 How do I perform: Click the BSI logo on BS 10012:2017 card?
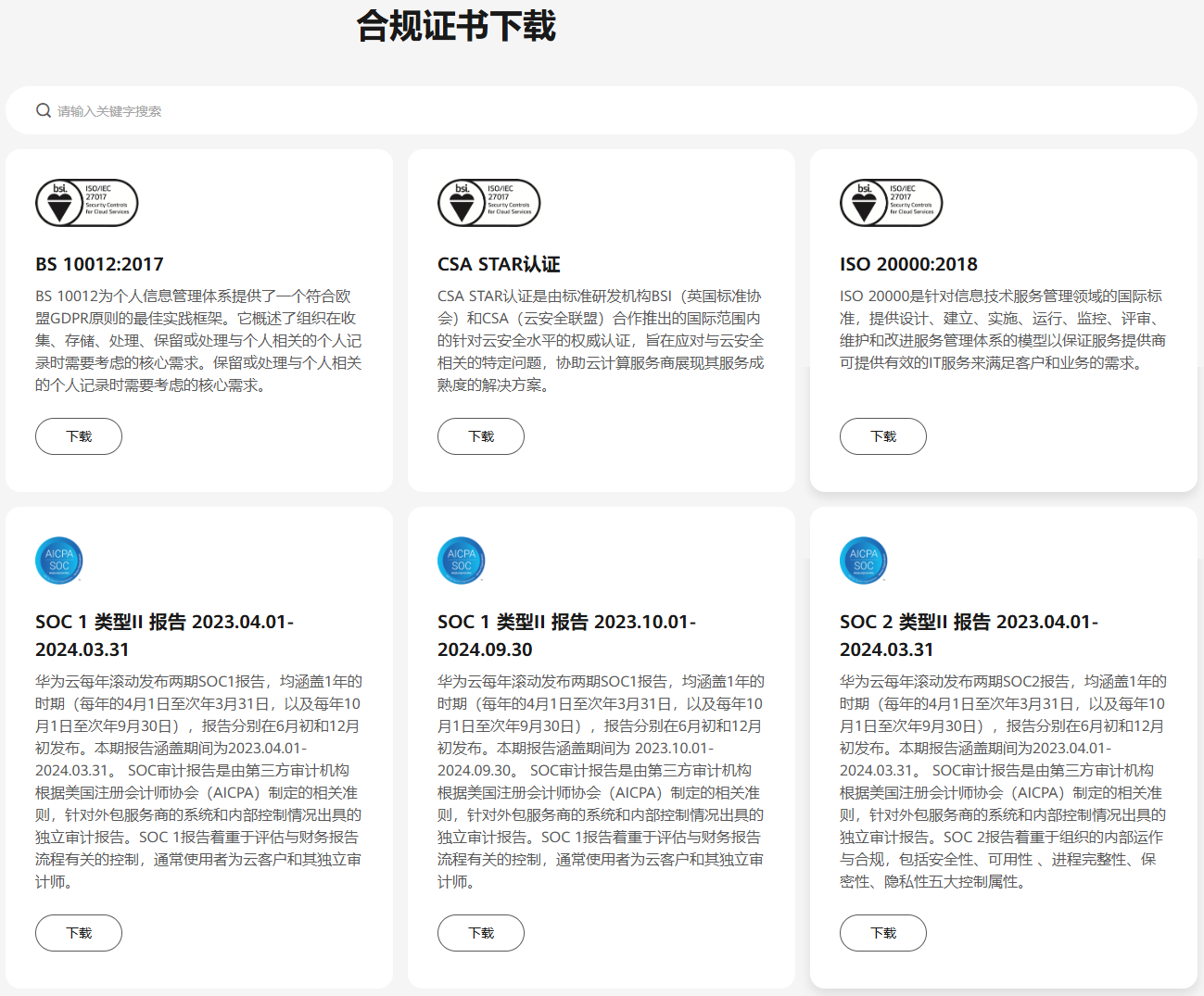pyautogui.click(x=86, y=203)
